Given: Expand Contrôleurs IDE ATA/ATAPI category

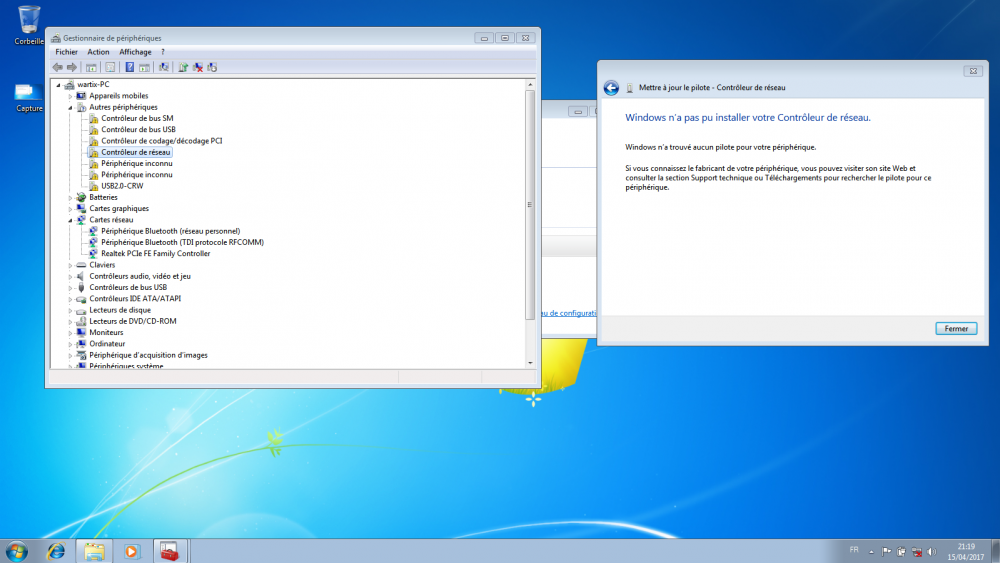Looking at the screenshot, I should coord(70,299).
